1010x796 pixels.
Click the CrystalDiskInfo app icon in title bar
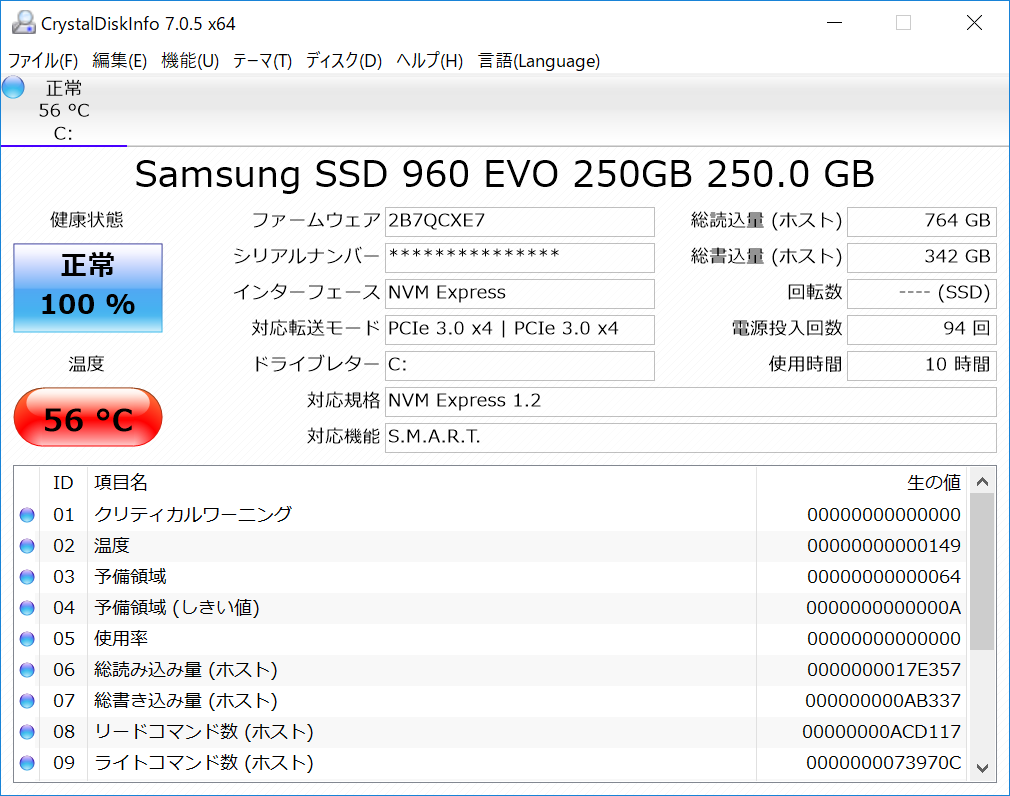tap(23, 23)
